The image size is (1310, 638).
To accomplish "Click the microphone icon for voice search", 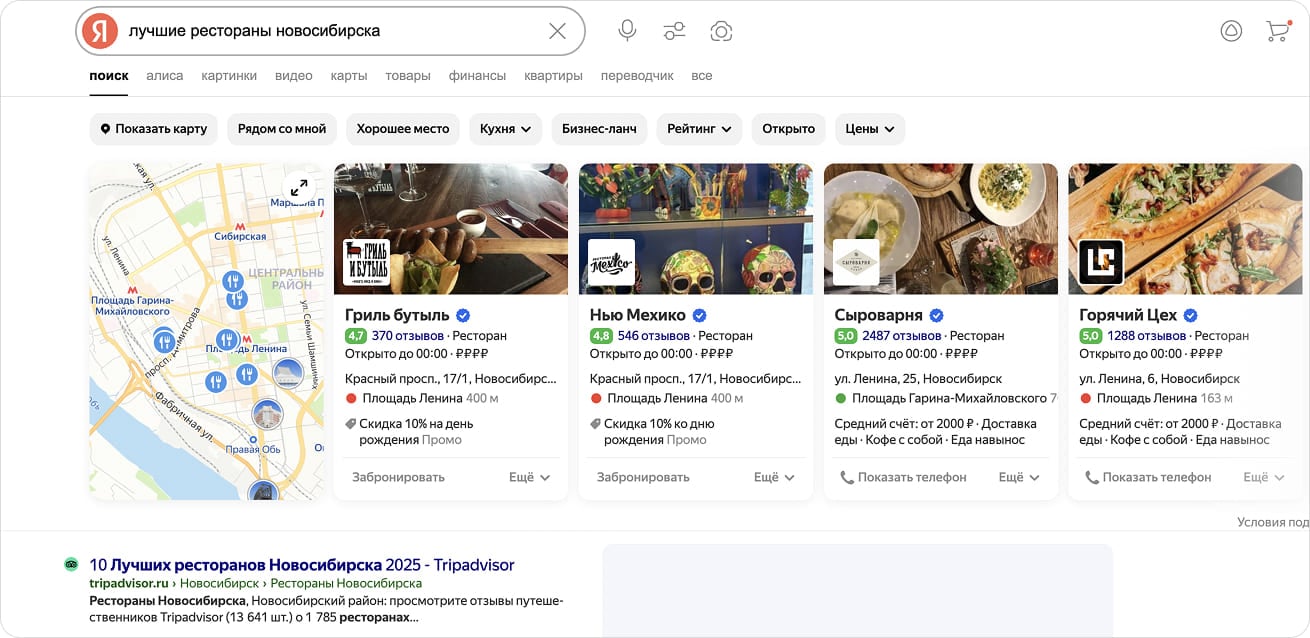I will coord(627,30).
